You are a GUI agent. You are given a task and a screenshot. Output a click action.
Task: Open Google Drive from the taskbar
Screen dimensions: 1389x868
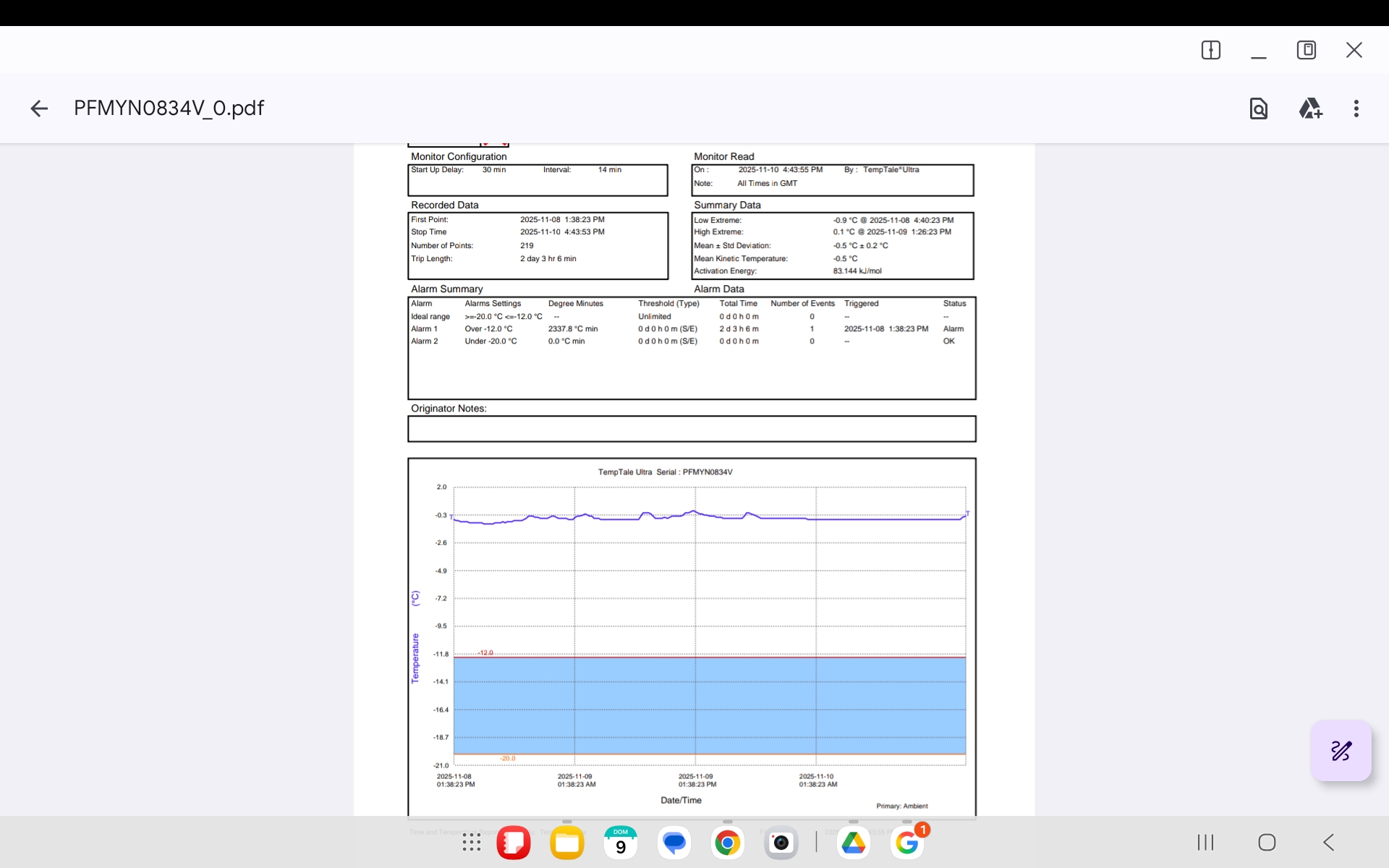pyautogui.click(x=853, y=842)
